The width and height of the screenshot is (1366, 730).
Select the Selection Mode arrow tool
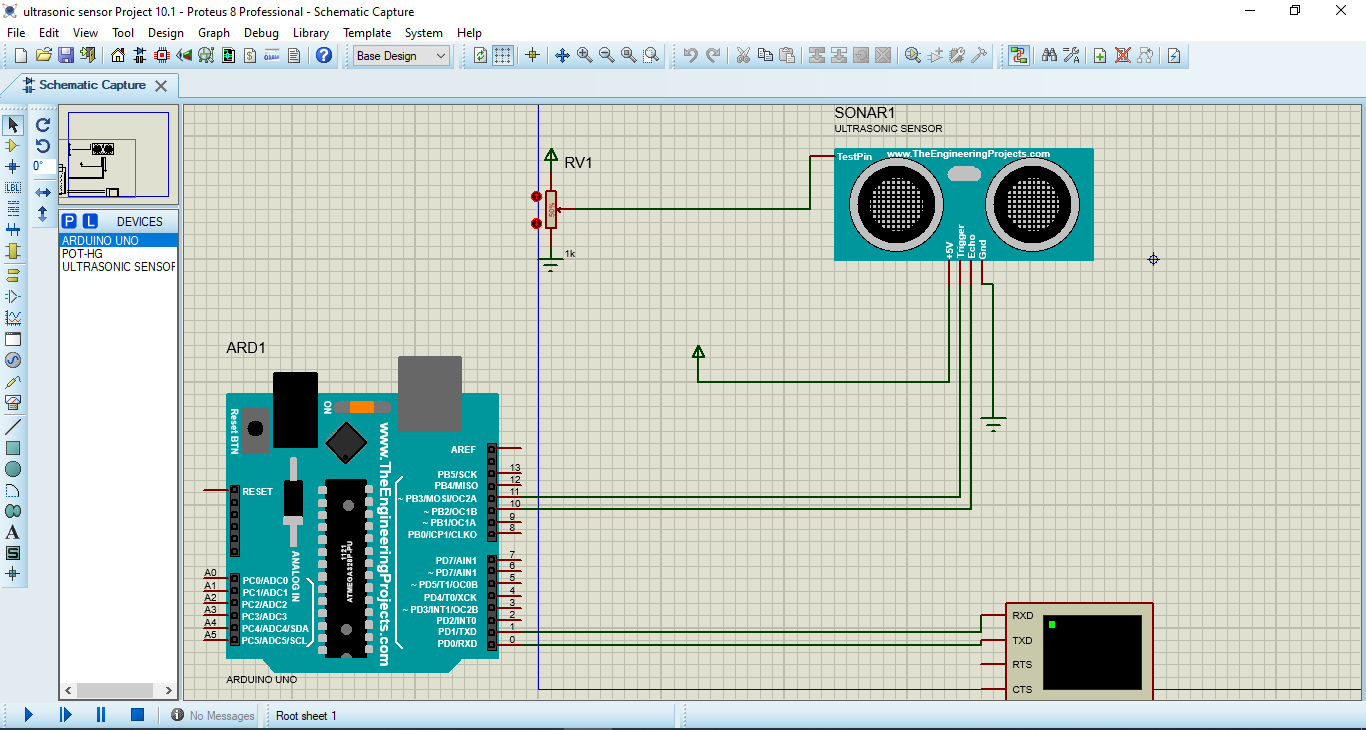13,125
